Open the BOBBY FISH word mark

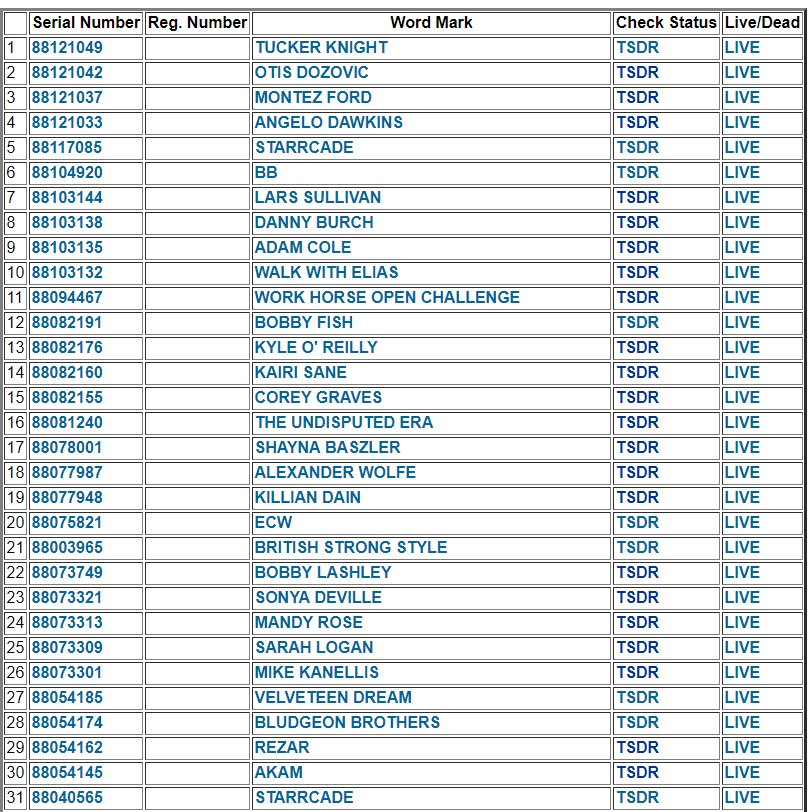pos(303,322)
